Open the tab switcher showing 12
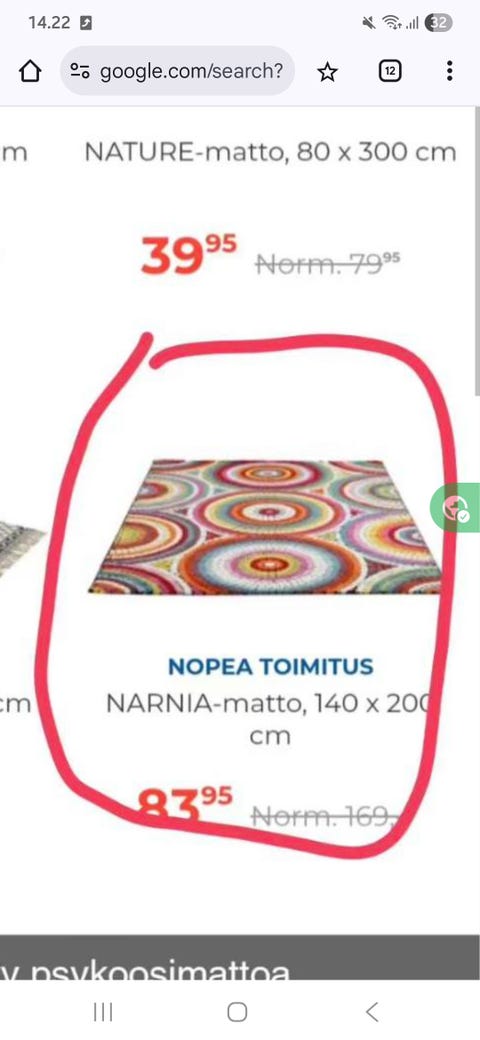This screenshot has width=480, height=1040. tap(390, 71)
